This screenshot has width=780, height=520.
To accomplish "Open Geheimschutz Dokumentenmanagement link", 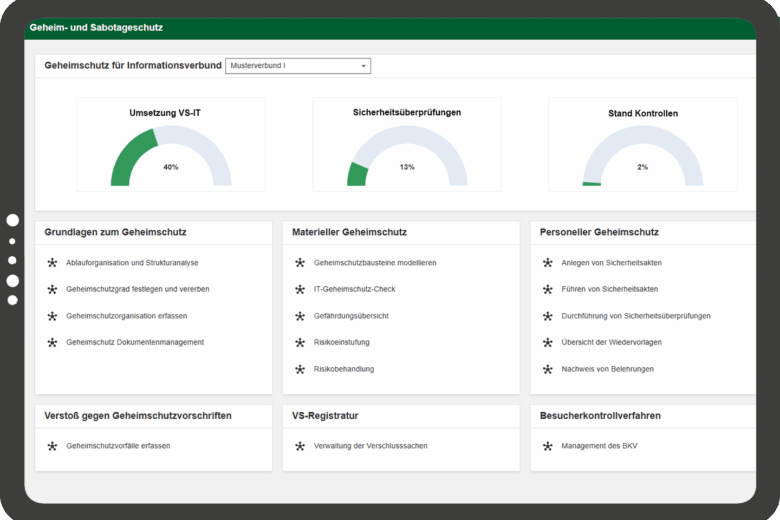I will point(135,342).
